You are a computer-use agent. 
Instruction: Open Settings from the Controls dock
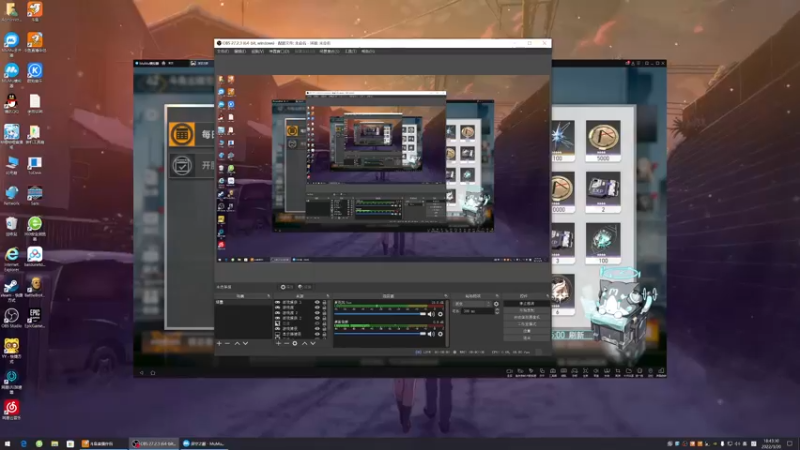[527, 331]
